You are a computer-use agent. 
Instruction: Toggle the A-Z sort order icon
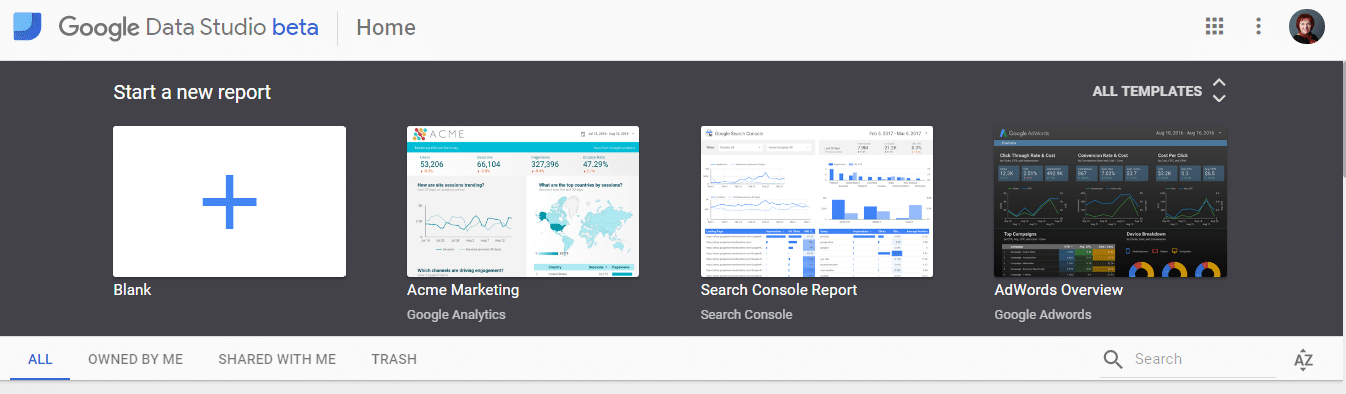pos(1303,360)
